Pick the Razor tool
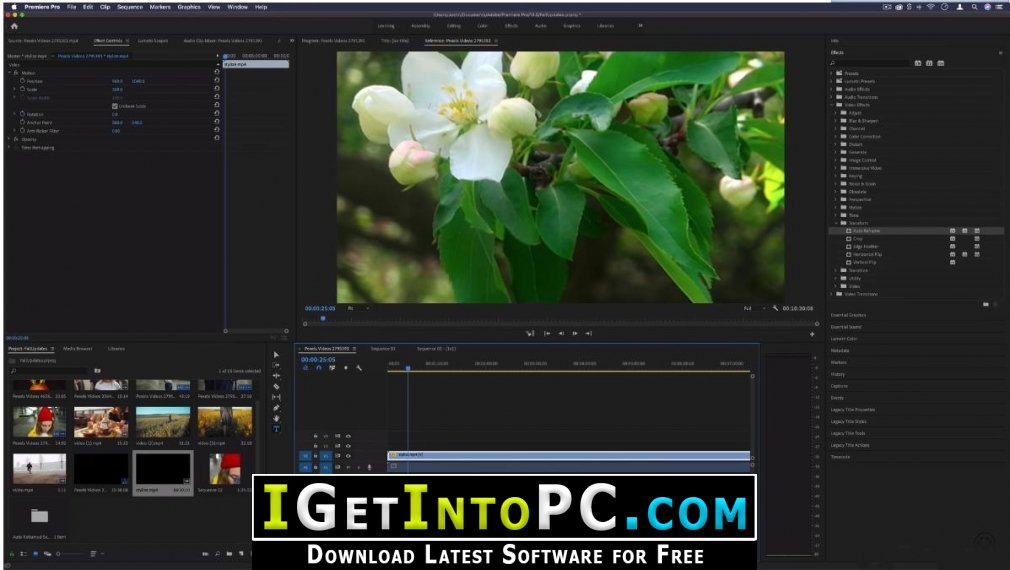 pyautogui.click(x=276, y=386)
